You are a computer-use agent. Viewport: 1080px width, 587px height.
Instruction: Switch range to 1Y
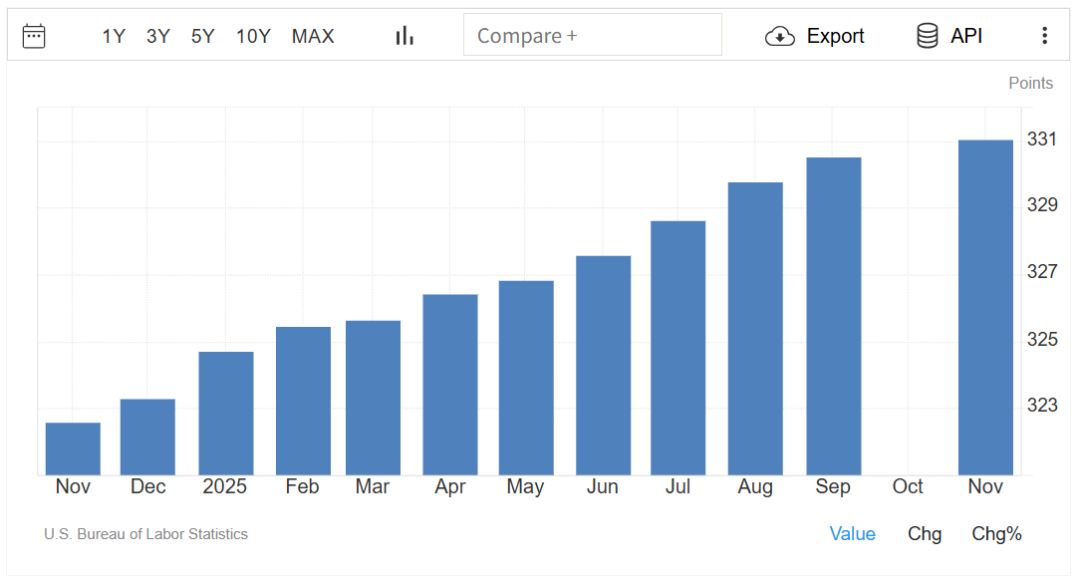coord(114,36)
